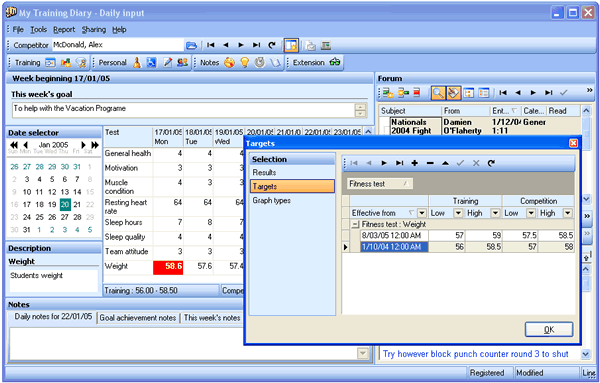
Task: Go to next month in date selector
Action: [x=83, y=145]
